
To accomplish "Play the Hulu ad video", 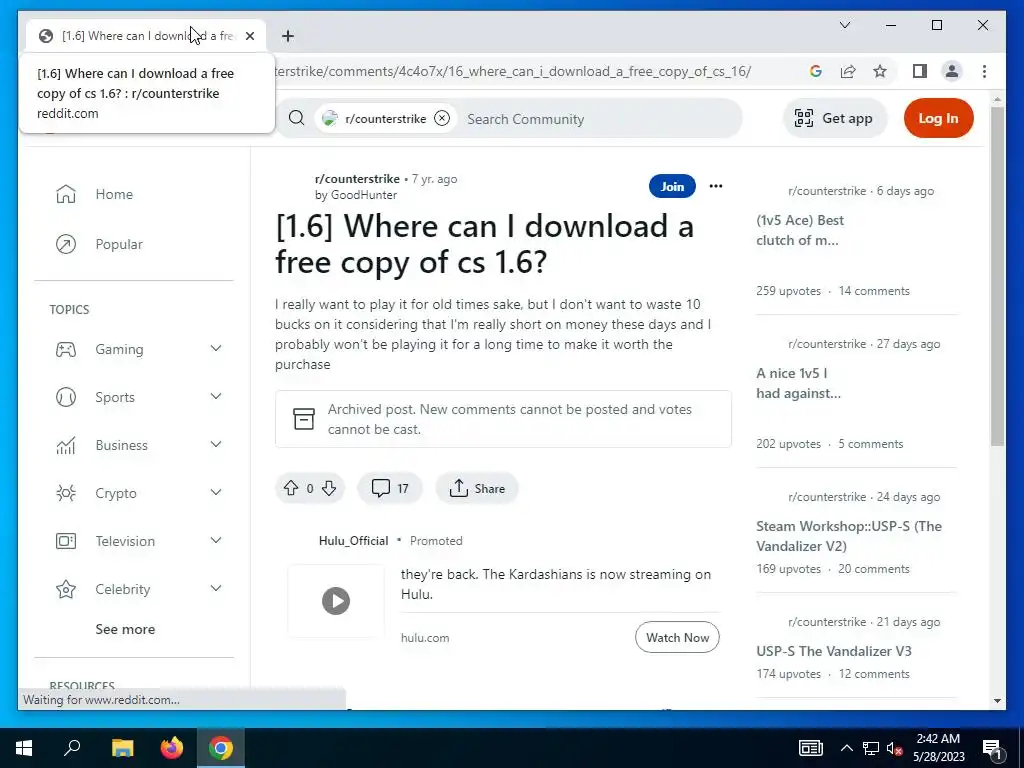I will 336,601.
